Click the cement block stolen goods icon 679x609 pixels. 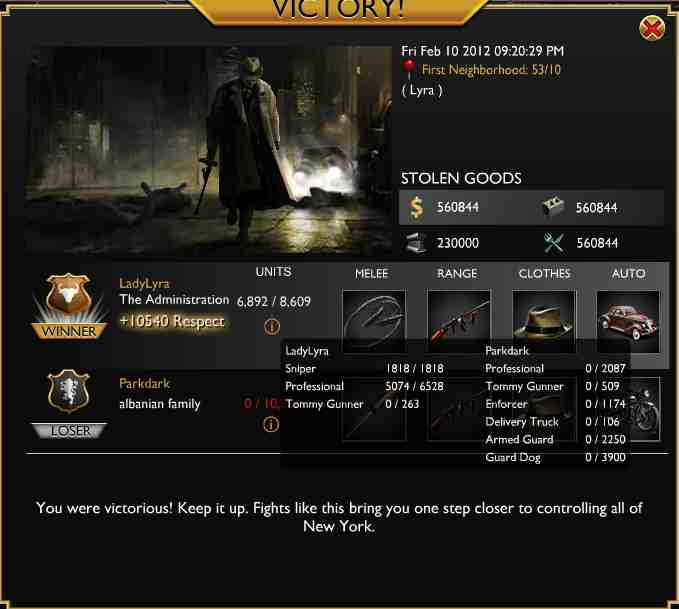coord(553,207)
